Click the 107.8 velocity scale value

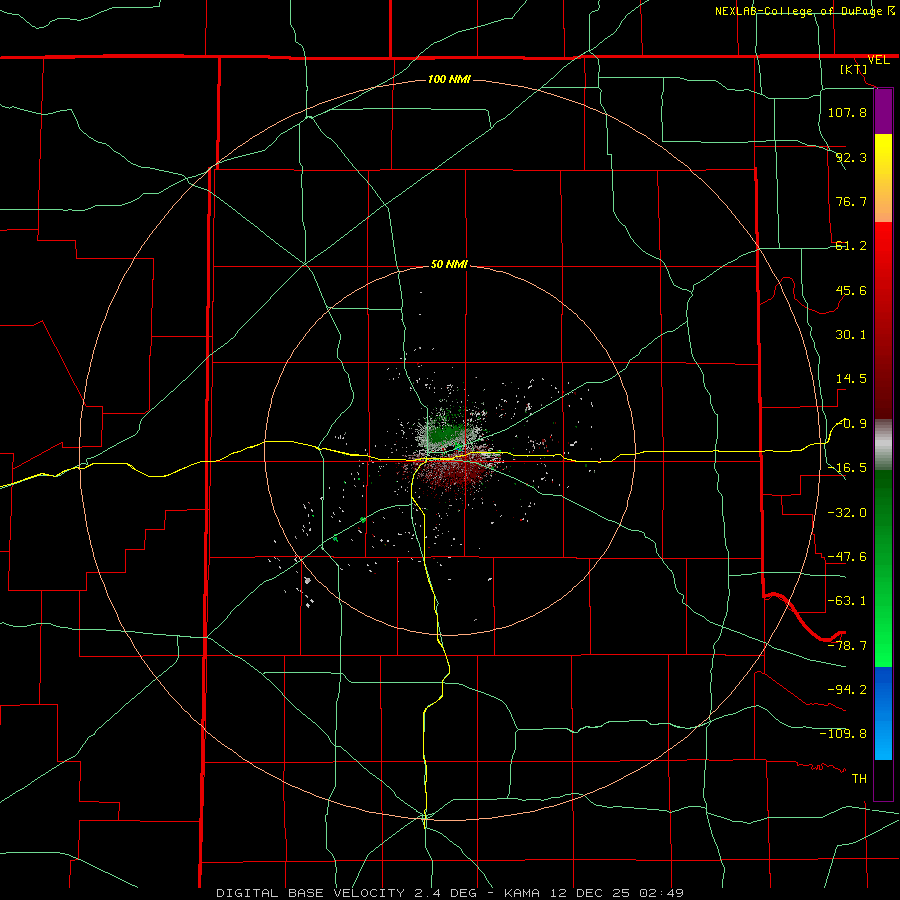(847, 112)
